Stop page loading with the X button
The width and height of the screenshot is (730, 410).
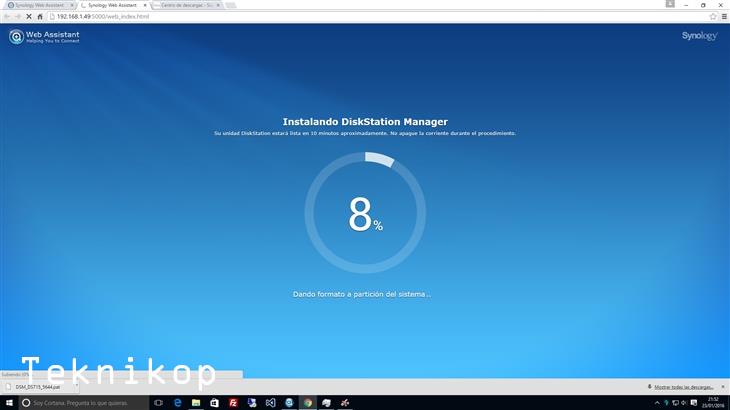point(27,16)
